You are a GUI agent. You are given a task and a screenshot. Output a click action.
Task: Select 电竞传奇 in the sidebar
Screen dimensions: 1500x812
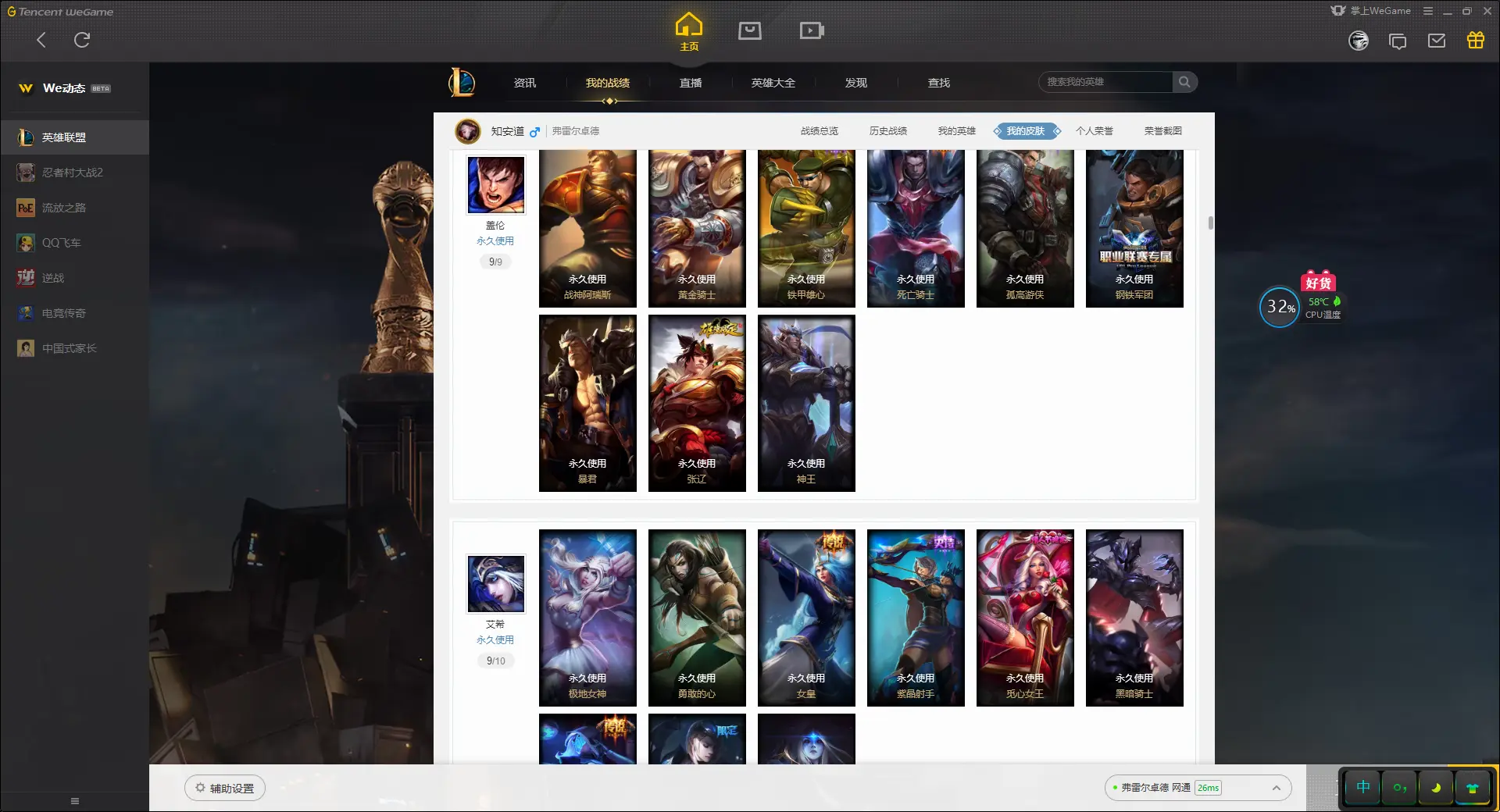tap(75, 313)
